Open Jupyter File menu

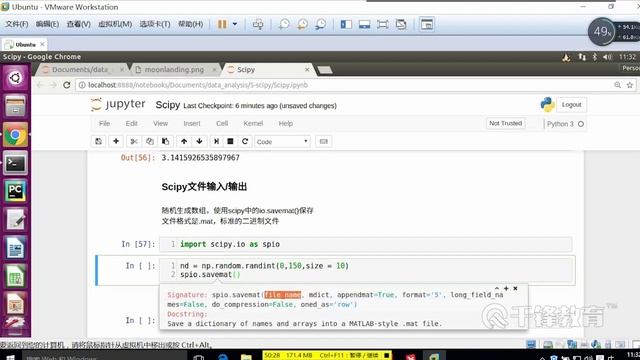[x=104, y=123]
